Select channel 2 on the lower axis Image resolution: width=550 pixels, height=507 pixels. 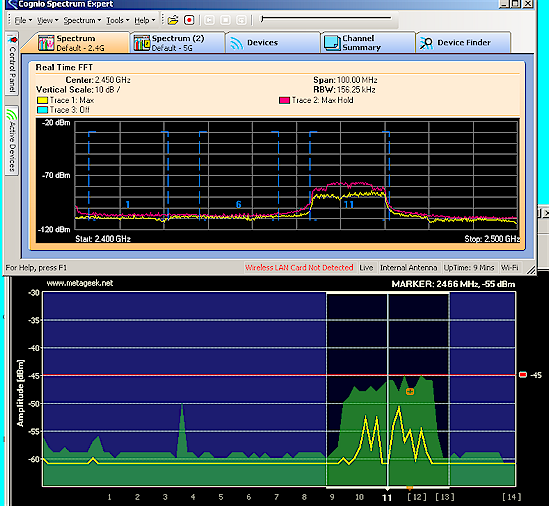point(137,497)
